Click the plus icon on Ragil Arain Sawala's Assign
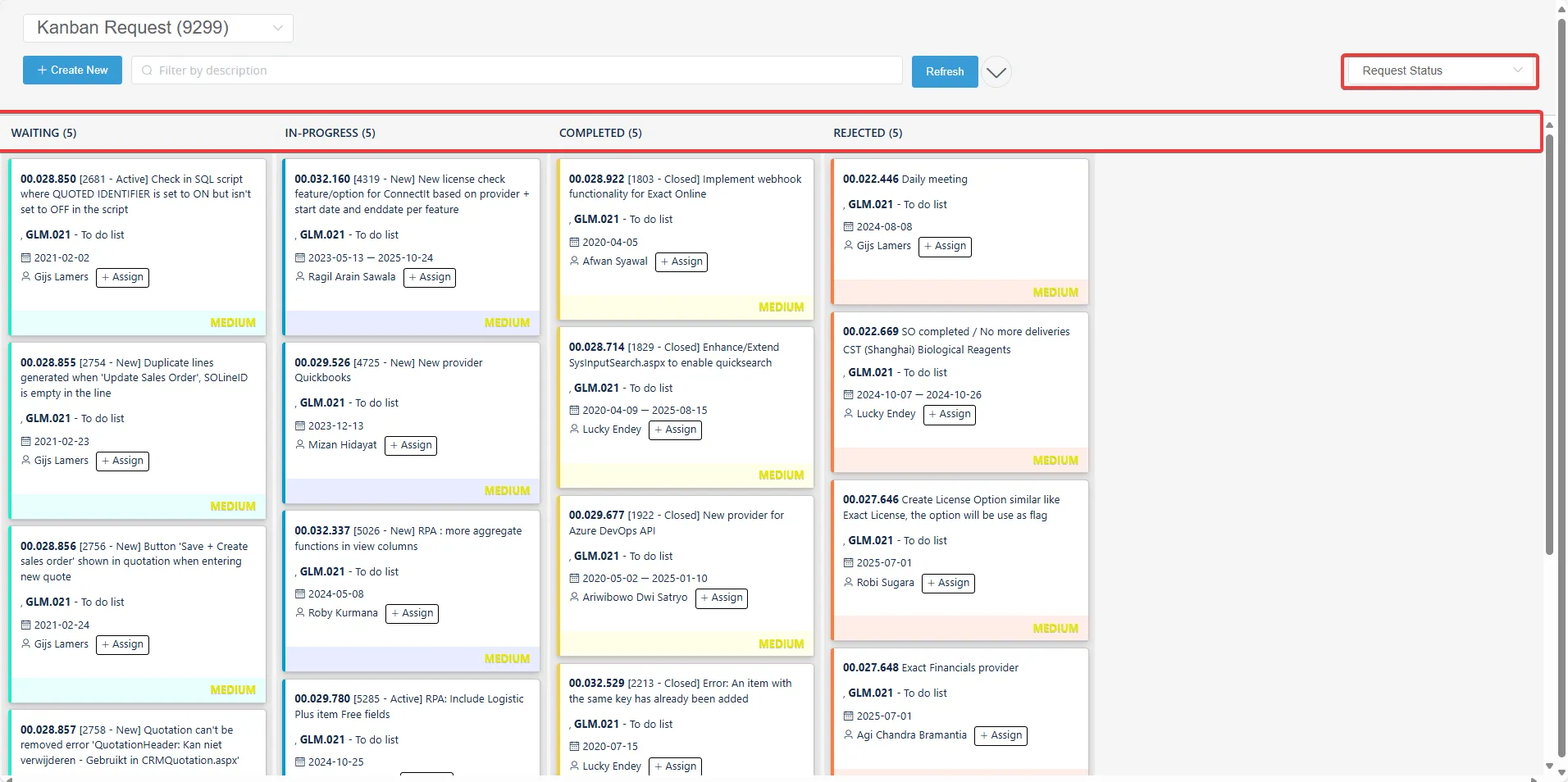1568x782 pixels. click(x=413, y=277)
